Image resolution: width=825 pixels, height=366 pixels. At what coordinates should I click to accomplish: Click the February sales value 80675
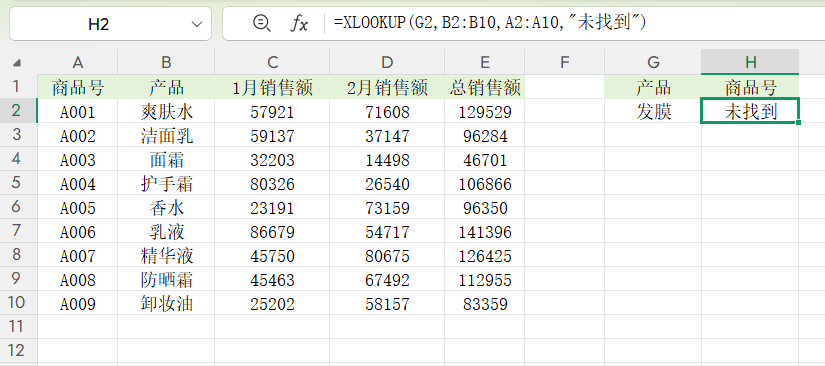pos(387,256)
